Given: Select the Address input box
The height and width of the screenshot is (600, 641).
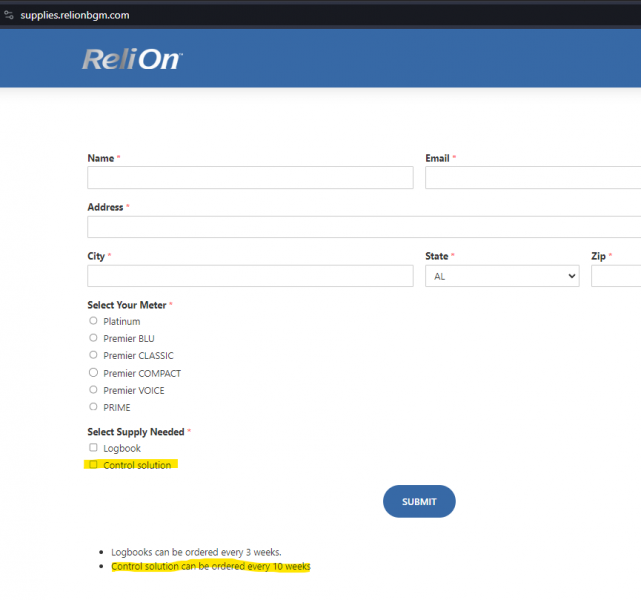Looking at the screenshot, I should (364, 227).
